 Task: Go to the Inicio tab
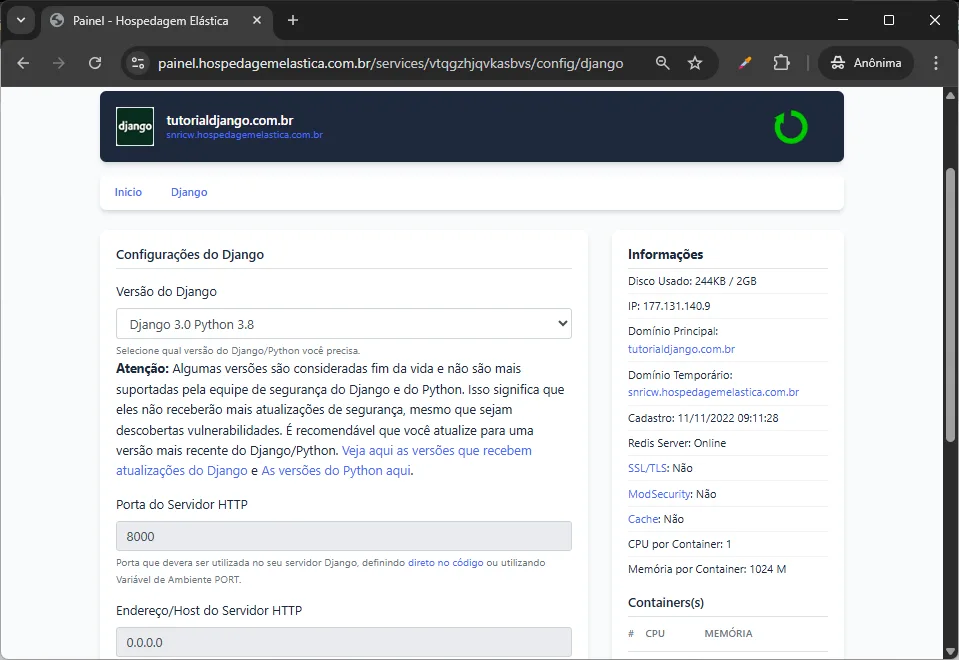(x=128, y=192)
